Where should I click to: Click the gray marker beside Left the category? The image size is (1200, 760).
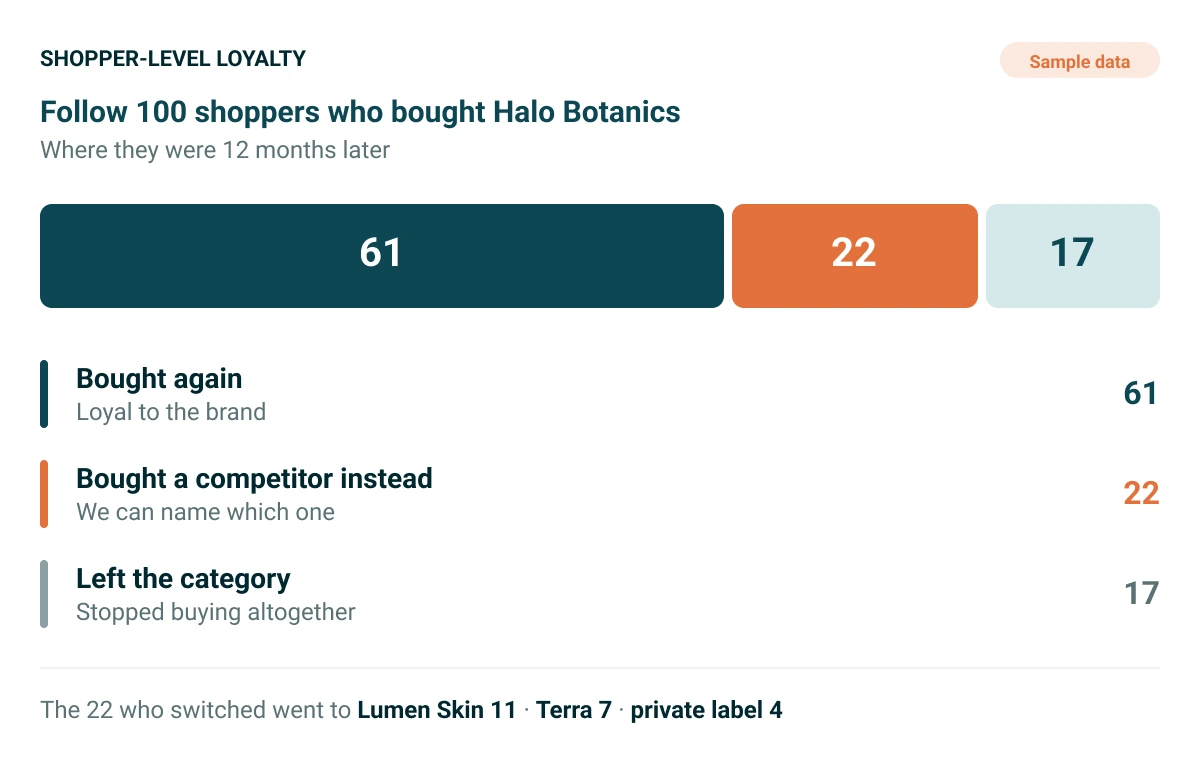click(x=44, y=594)
